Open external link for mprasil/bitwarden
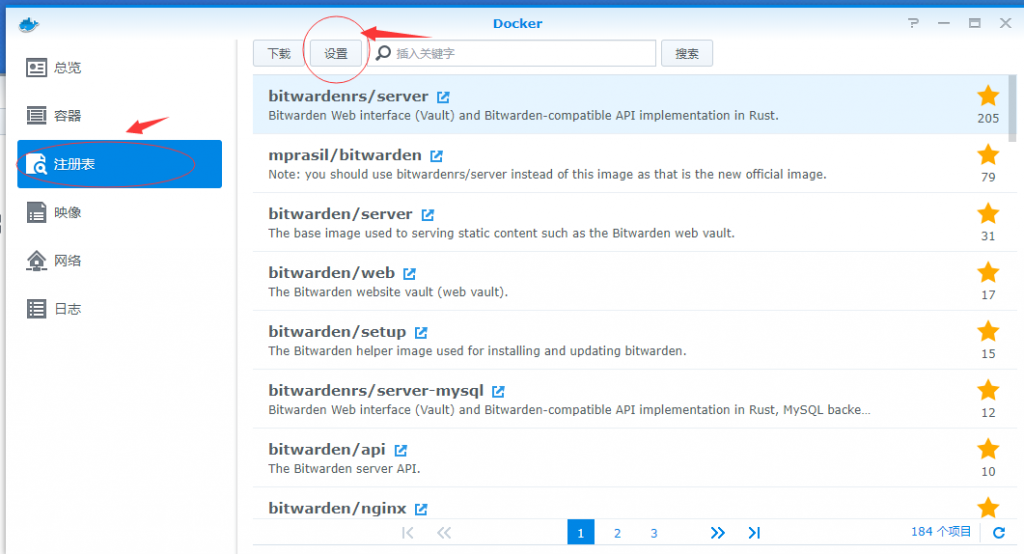The width and height of the screenshot is (1024, 554). coord(436,155)
